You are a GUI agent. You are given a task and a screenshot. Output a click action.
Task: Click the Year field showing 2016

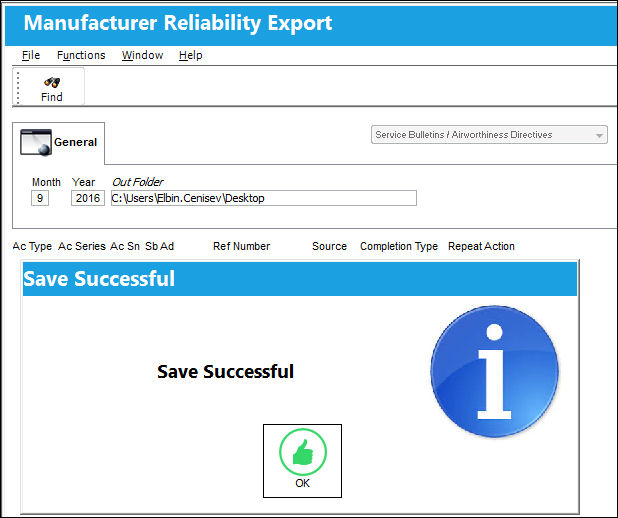pos(87,198)
